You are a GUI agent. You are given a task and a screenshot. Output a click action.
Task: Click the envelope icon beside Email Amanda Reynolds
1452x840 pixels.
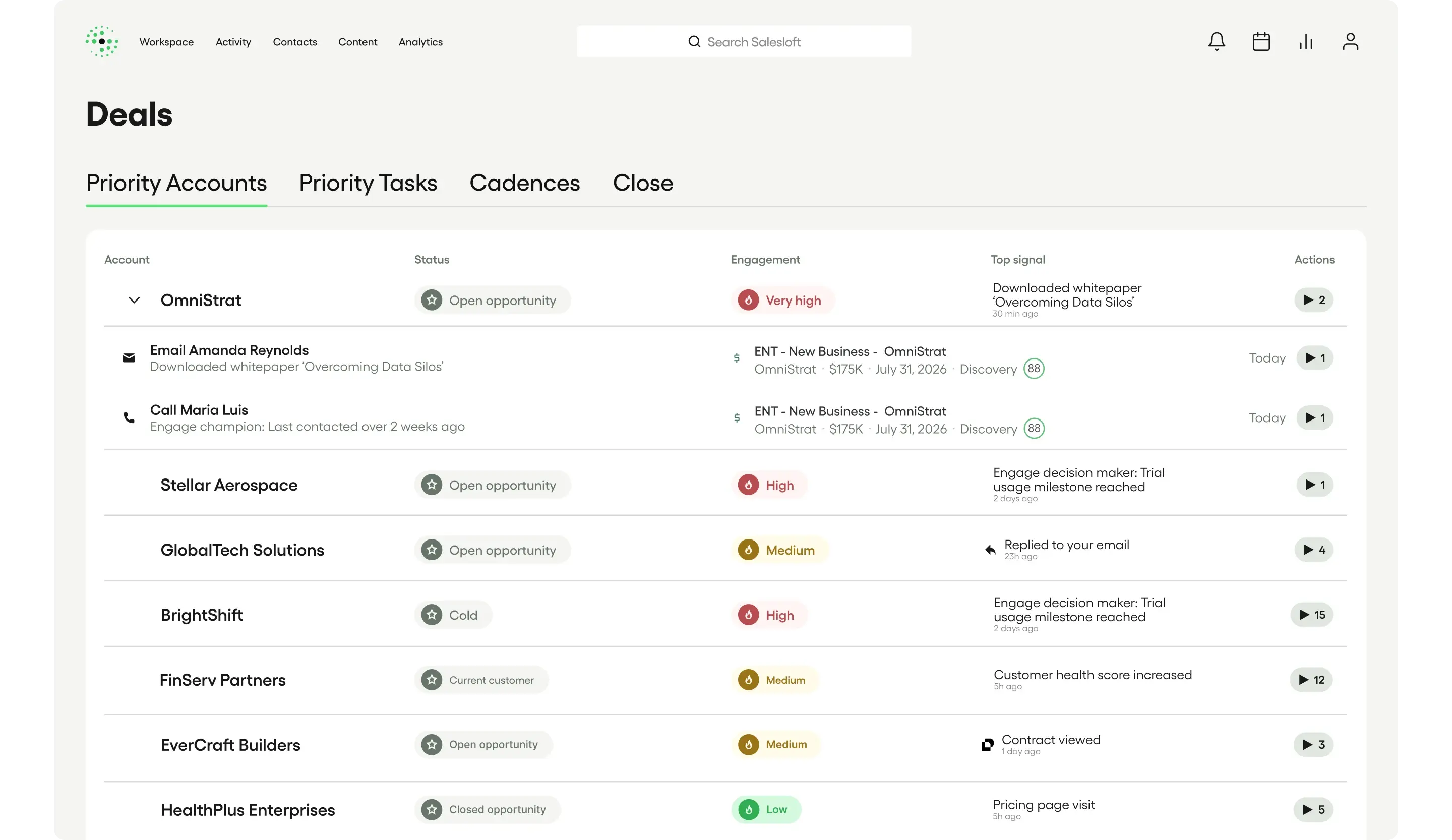point(129,358)
